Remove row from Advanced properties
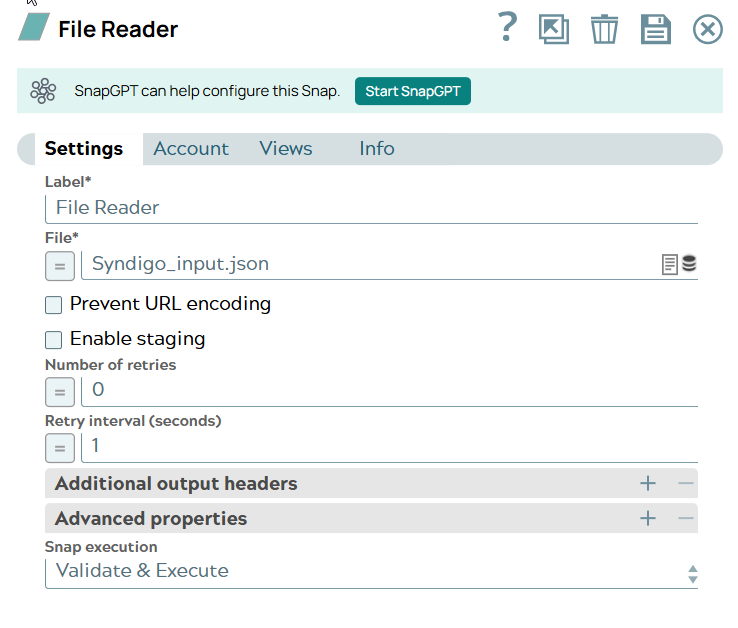Image resolution: width=738 pixels, height=628 pixels. (x=685, y=518)
